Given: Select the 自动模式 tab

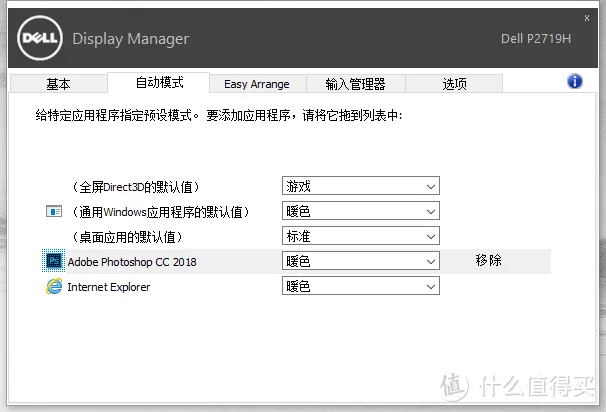Looking at the screenshot, I should (x=159, y=82).
